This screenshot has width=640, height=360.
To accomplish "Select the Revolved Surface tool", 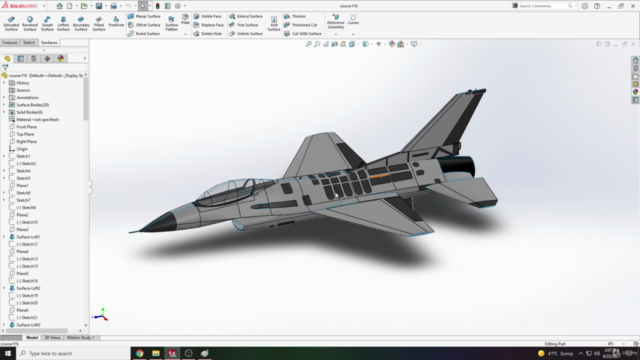I will coord(30,24).
